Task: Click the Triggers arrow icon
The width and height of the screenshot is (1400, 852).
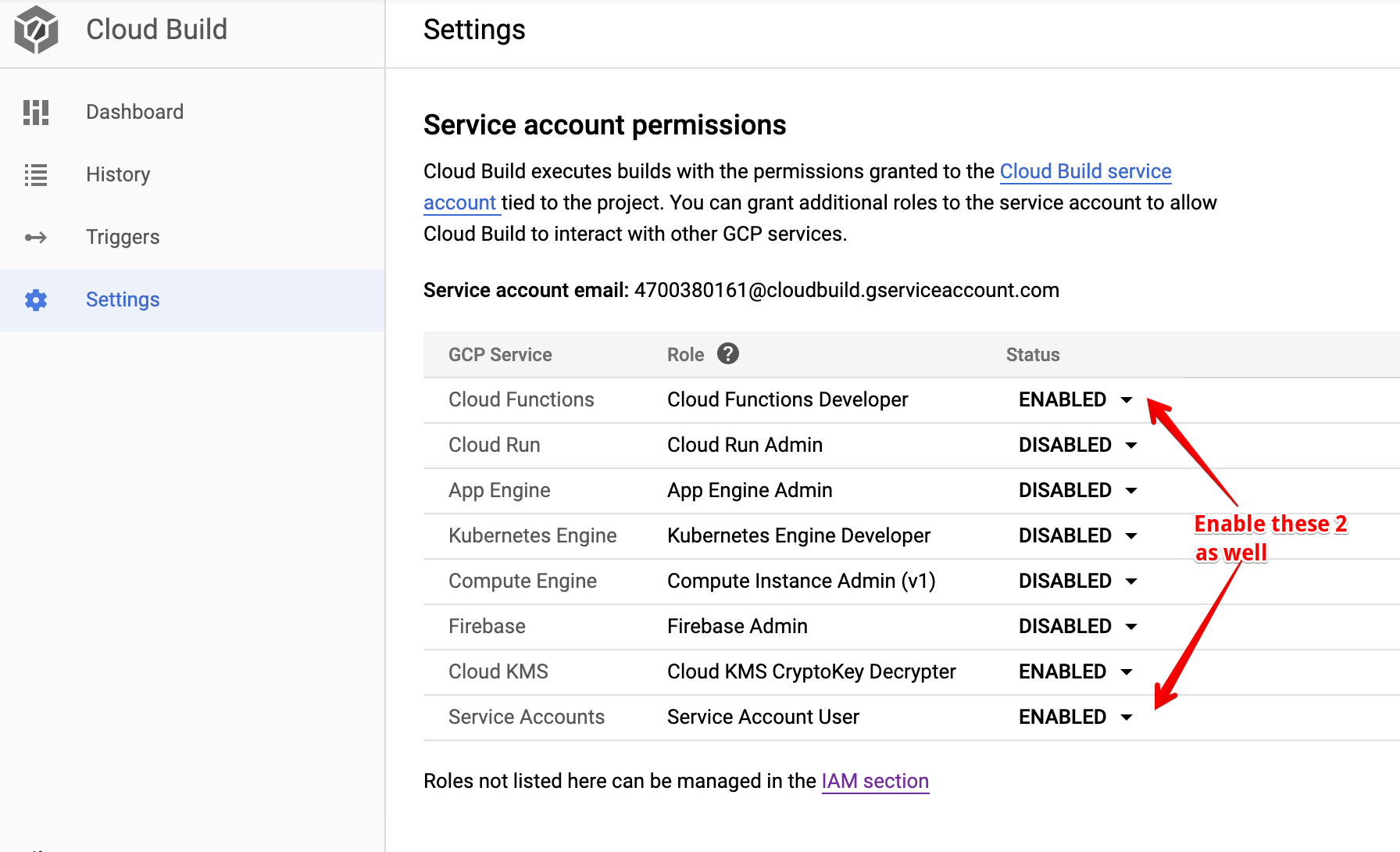Action: point(36,238)
